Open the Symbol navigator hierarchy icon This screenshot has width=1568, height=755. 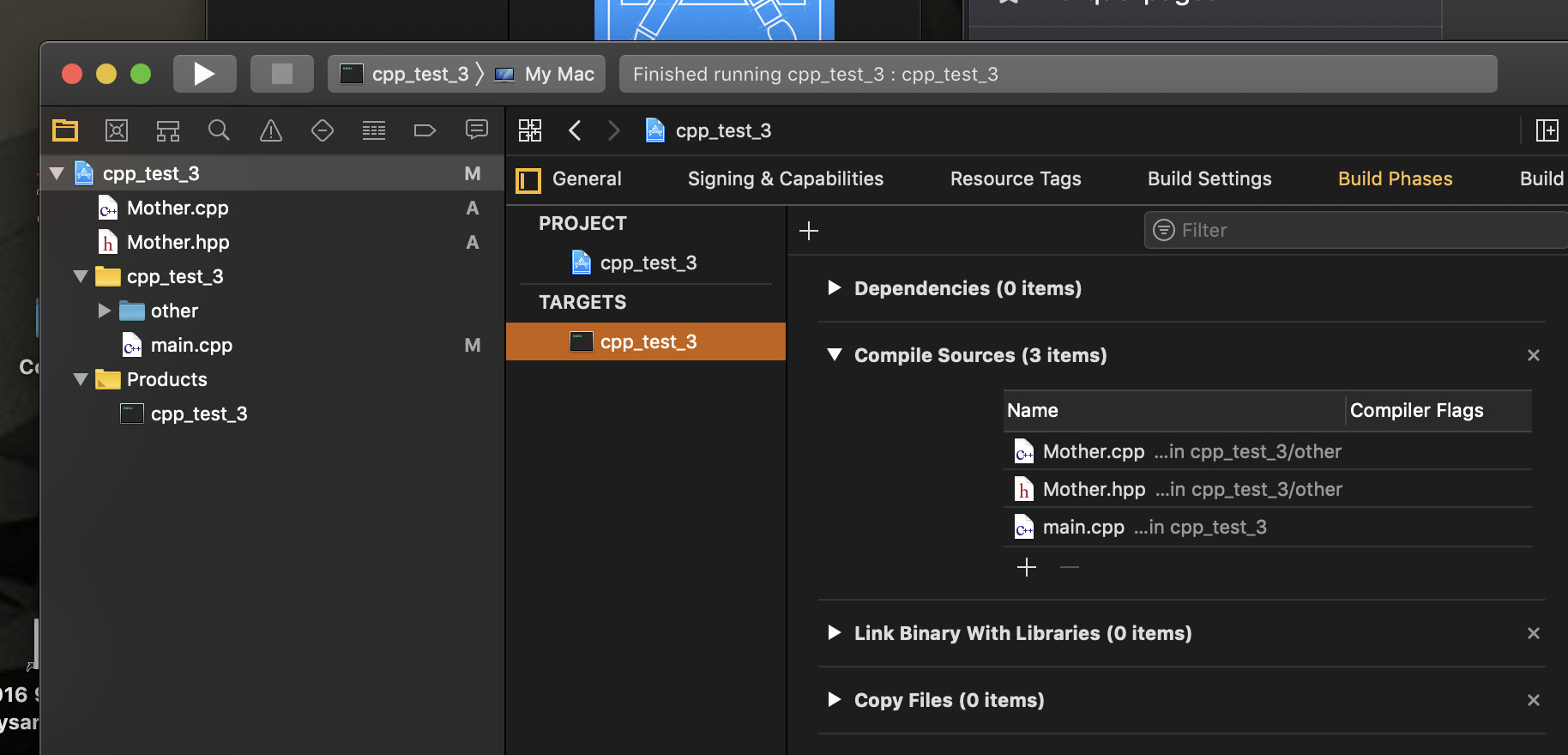pos(168,130)
